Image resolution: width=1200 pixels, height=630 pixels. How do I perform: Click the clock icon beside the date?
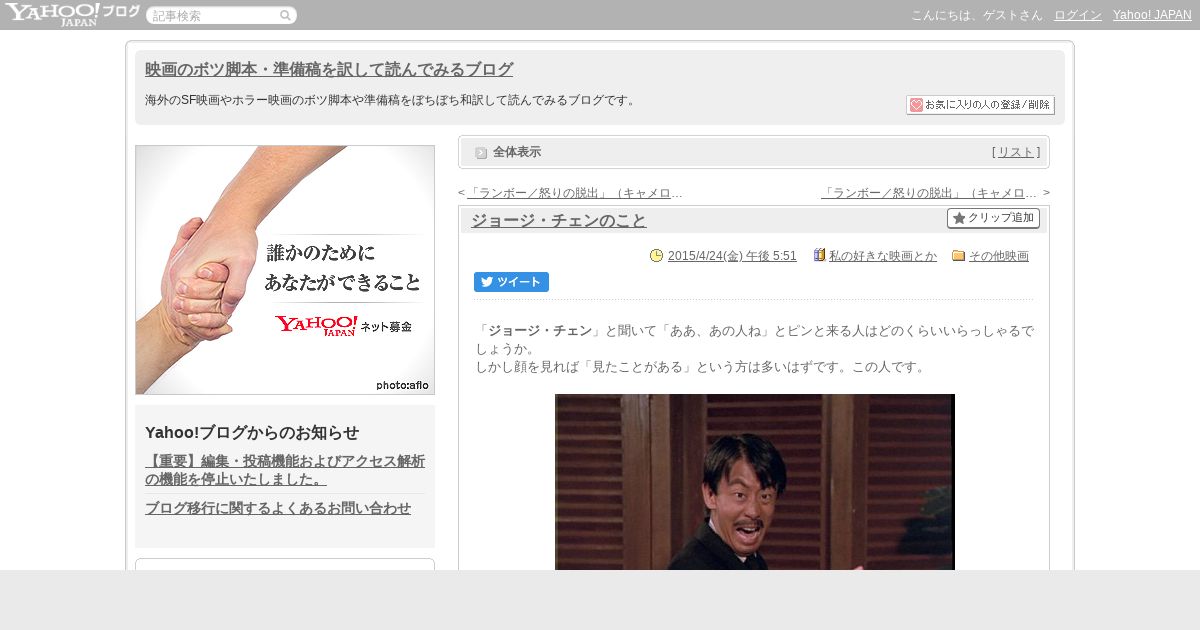(657, 255)
